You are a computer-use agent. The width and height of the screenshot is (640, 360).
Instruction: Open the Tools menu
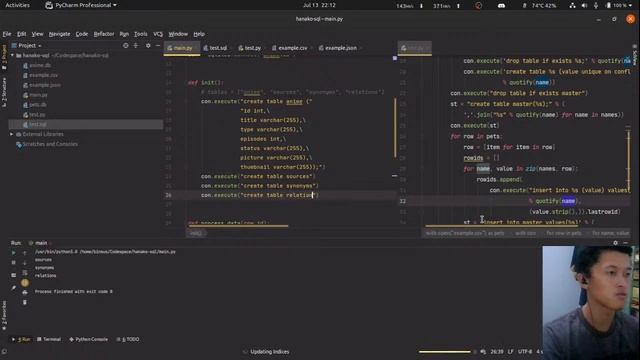140,34
